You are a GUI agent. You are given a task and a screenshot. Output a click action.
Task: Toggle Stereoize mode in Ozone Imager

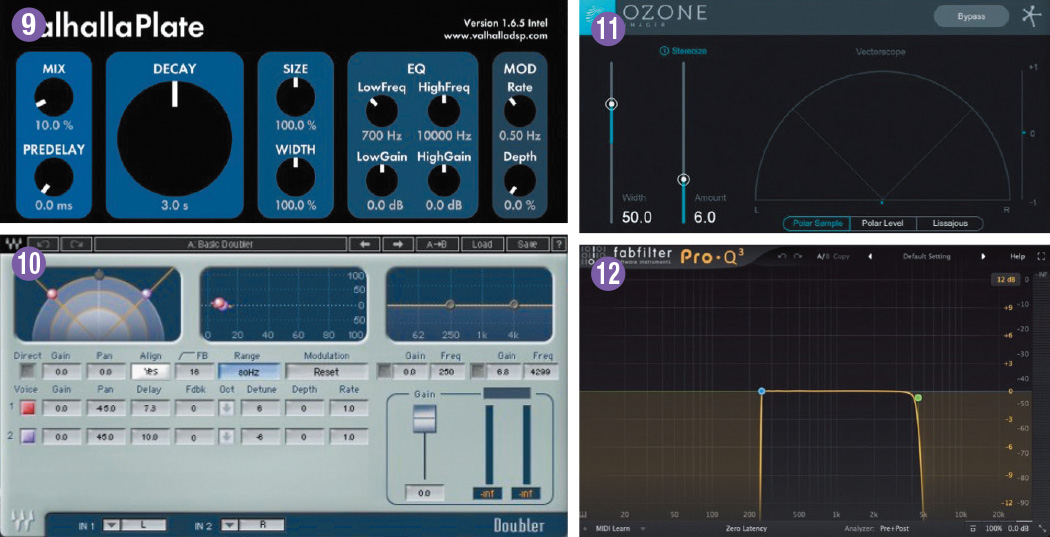688,50
